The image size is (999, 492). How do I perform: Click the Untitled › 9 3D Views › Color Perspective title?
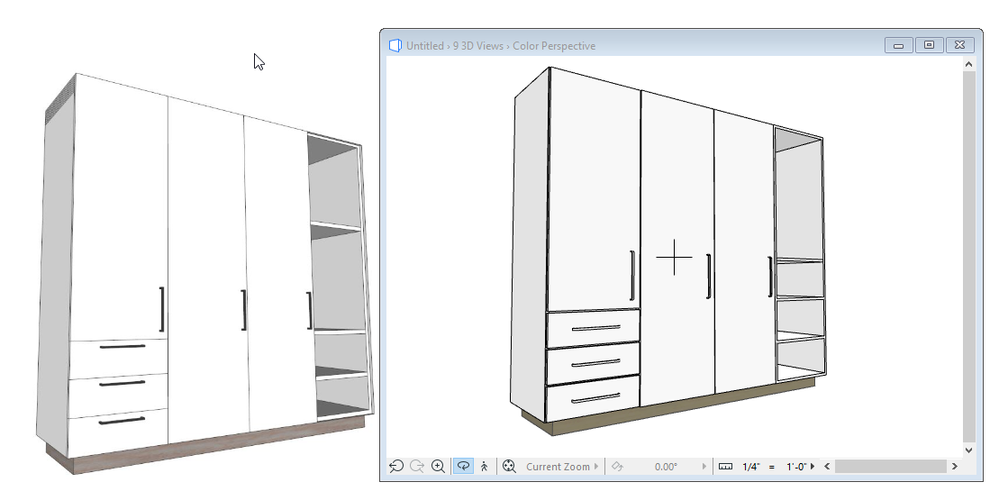click(x=501, y=46)
